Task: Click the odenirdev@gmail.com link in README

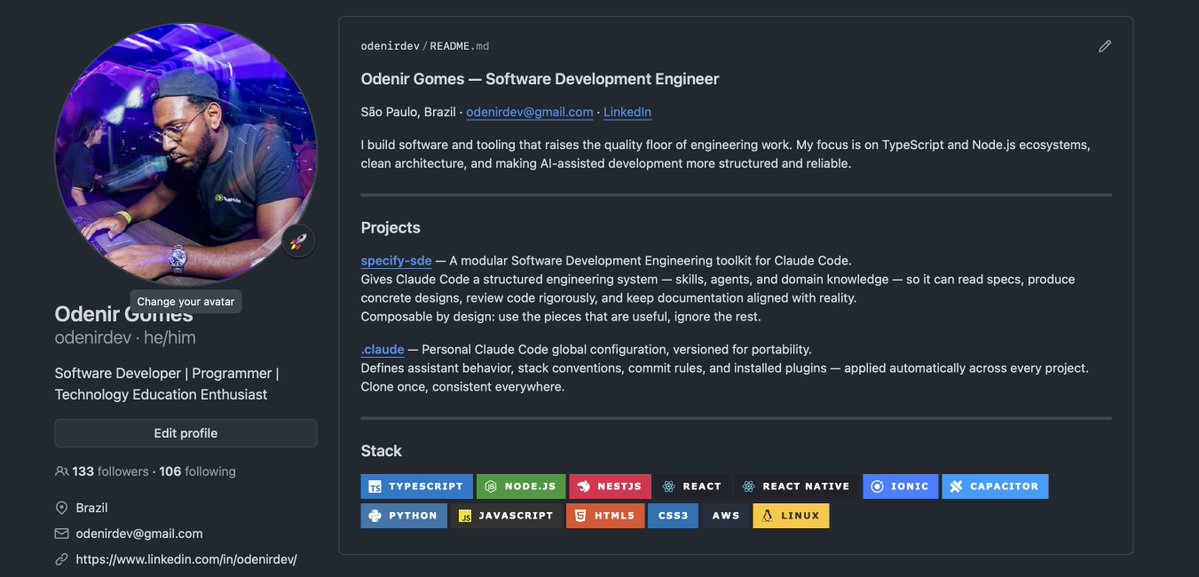Action: [x=529, y=112]
